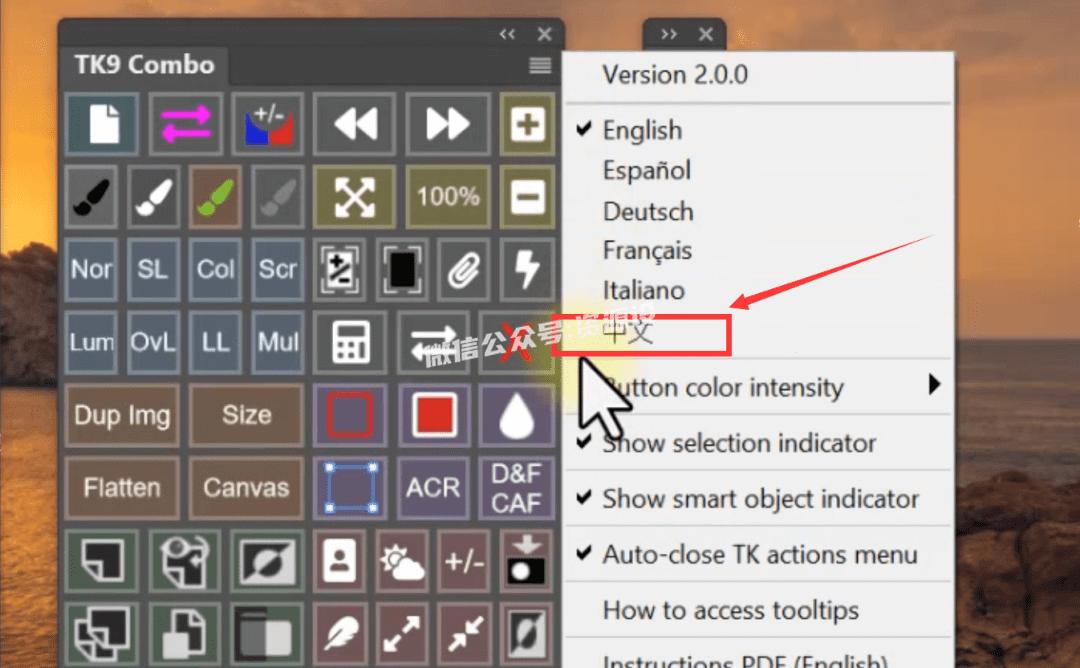Select the green paintbrush icon
Image resolution: width=1080 pixels, height=668 pixels.
click(216, 197)
